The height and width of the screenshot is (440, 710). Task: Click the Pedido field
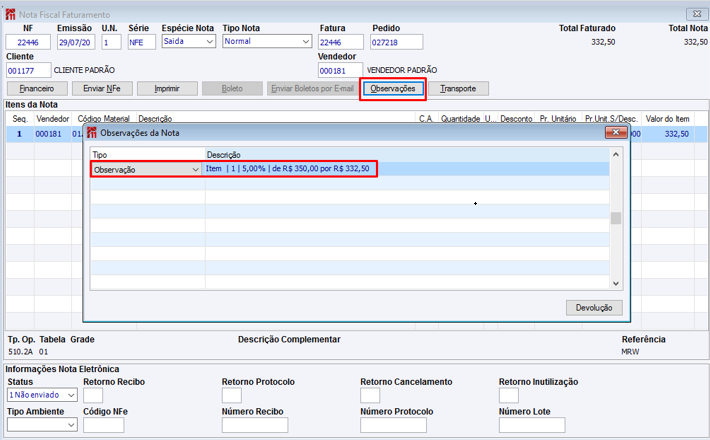pos(397,42)
